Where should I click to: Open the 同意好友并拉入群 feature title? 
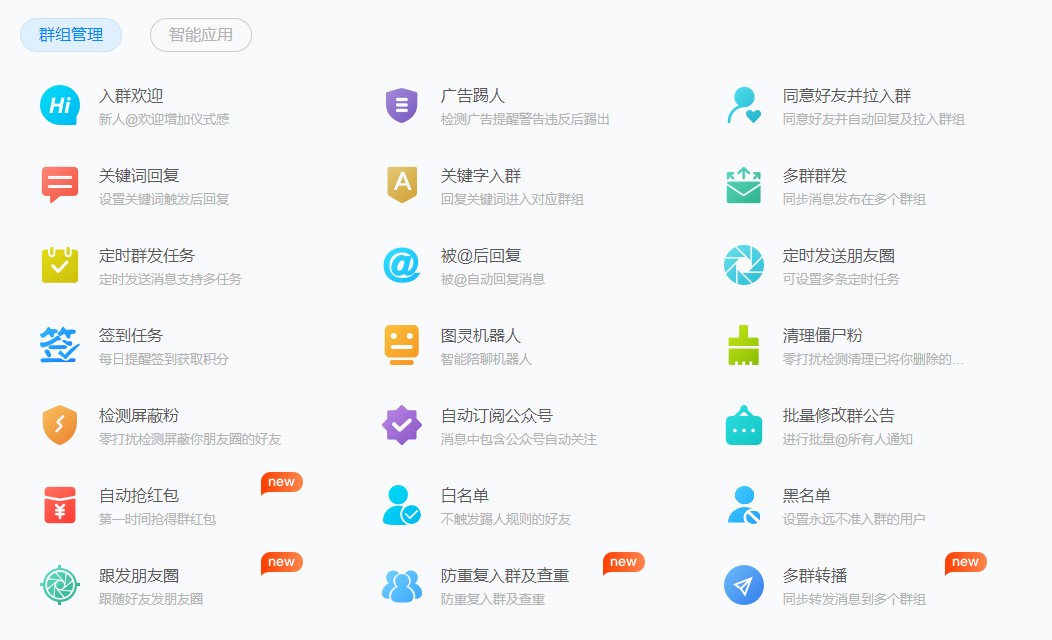click(847, 96)
